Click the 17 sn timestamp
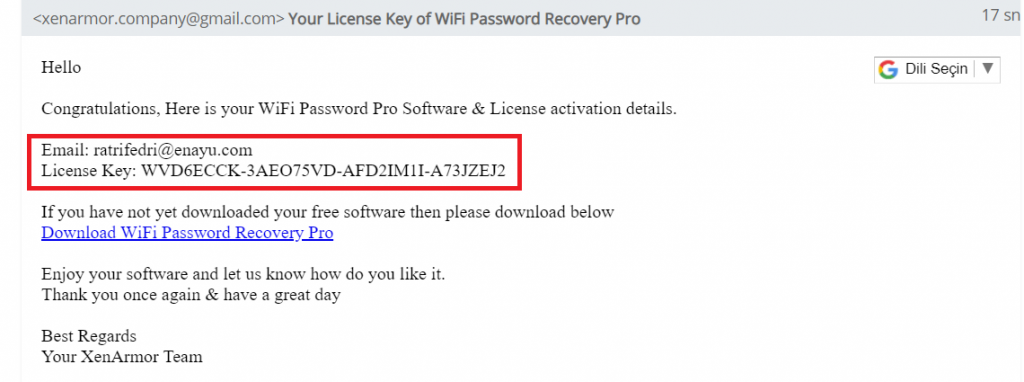Screen dimensions: 1024x382 coord(1001,16)
